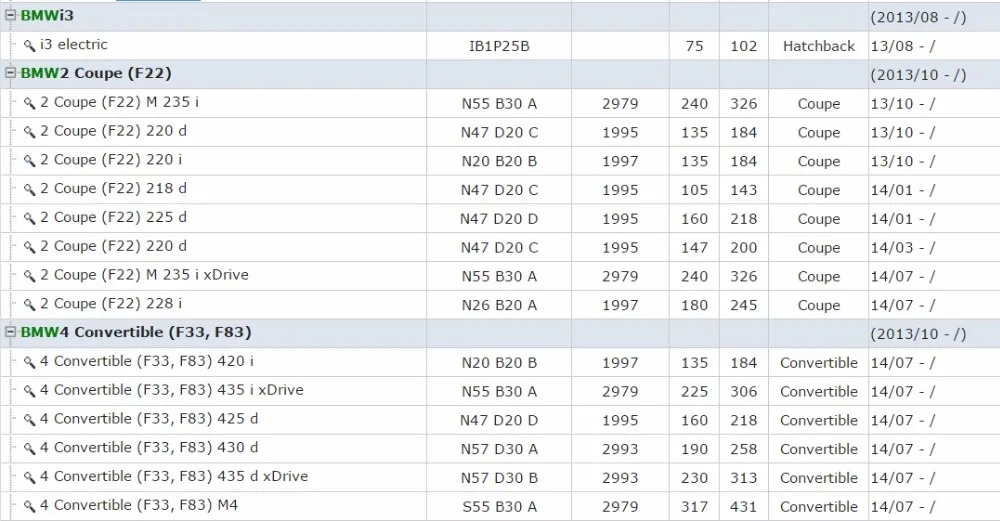Viewport: 1000px width, 521px height.
Task: Click magnifier icon next to 435 d xDrive
Action: pyautogui.click(x=29, y=477)
